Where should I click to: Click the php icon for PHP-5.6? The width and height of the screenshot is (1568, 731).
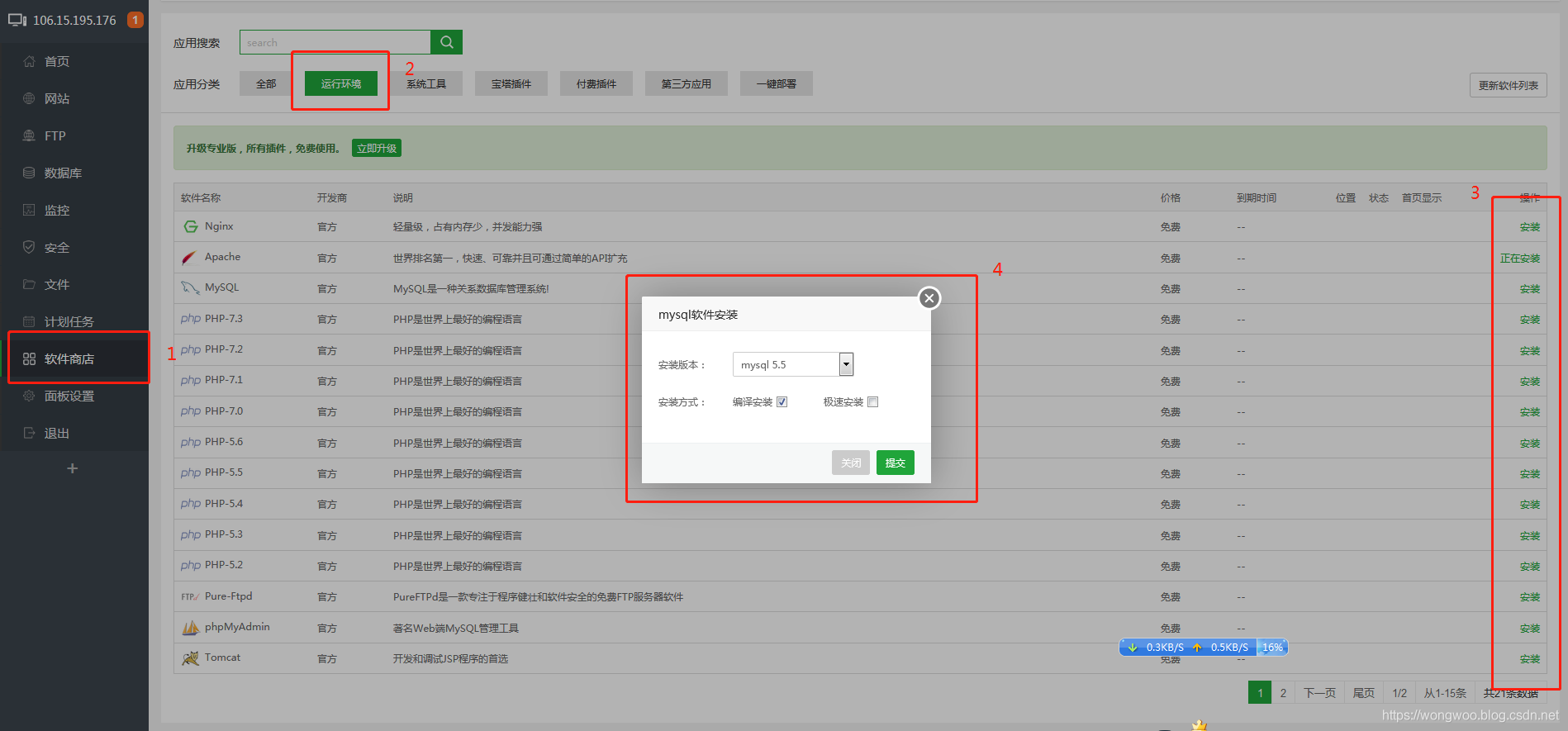coord(191,442)
